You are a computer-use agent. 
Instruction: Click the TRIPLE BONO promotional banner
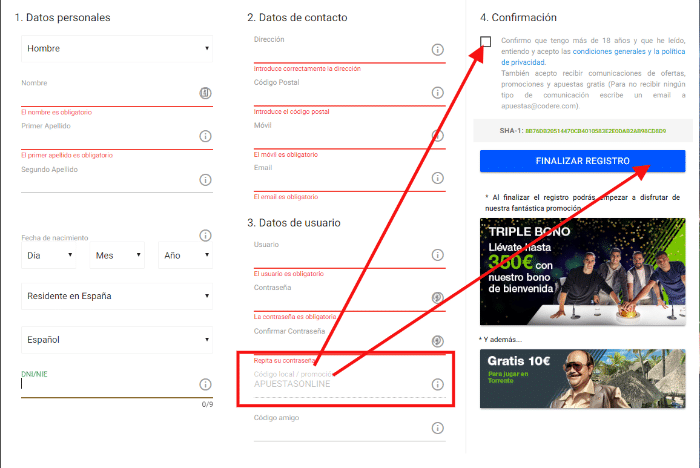coord(583,272)
